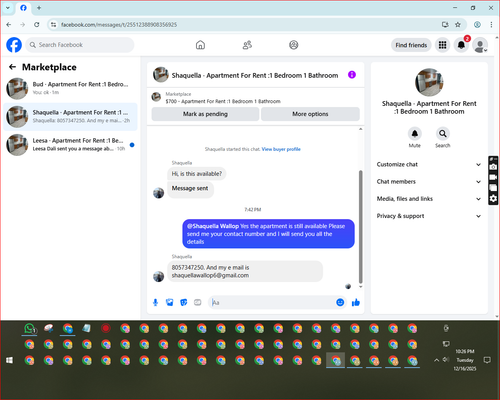The height and width of the screenshot is (400, 500).
Task: Open the taskbar clock showing 10:26 PM
Action: (465, 360)
